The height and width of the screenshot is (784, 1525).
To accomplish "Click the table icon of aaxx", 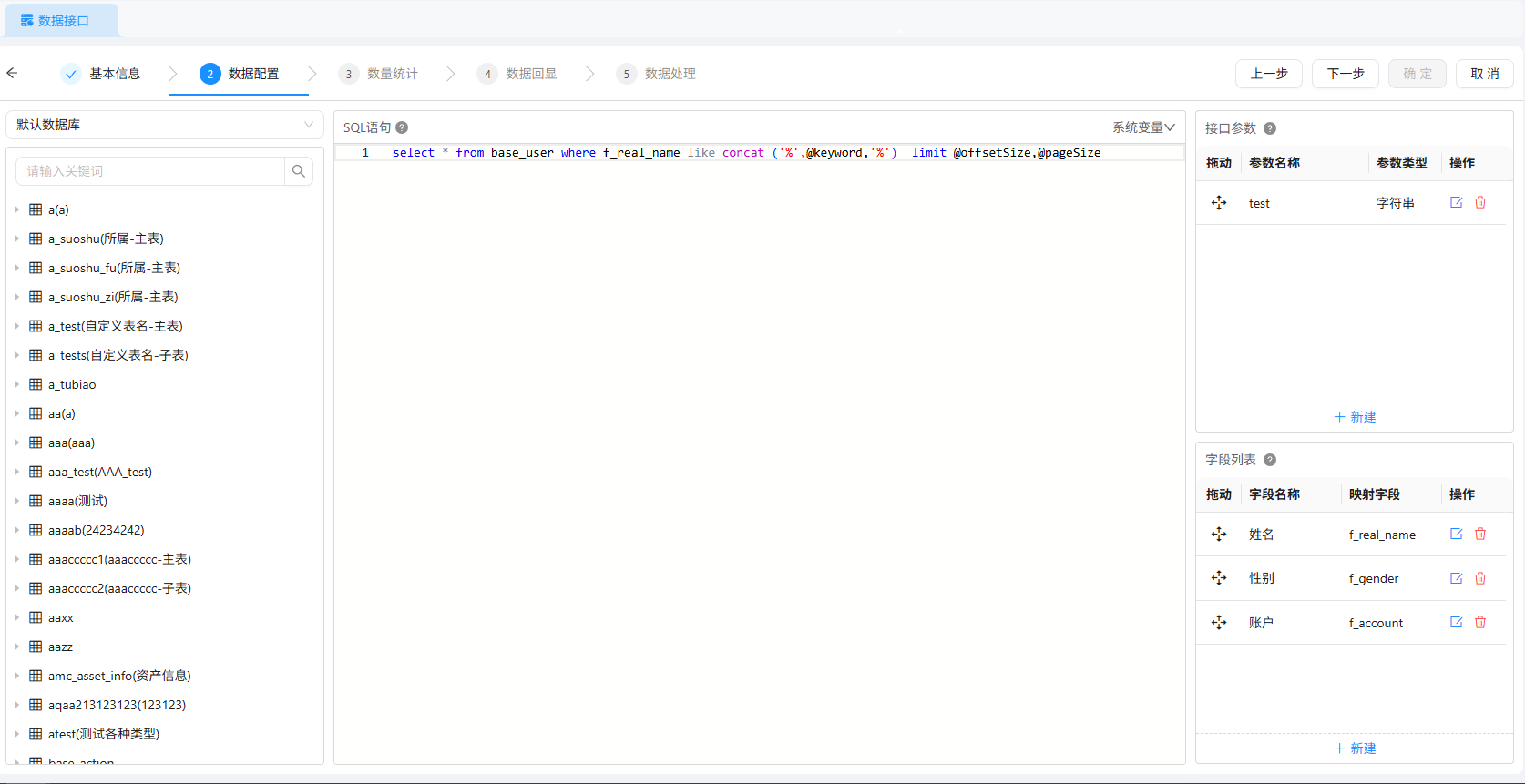I will click(x=36, y=617).
